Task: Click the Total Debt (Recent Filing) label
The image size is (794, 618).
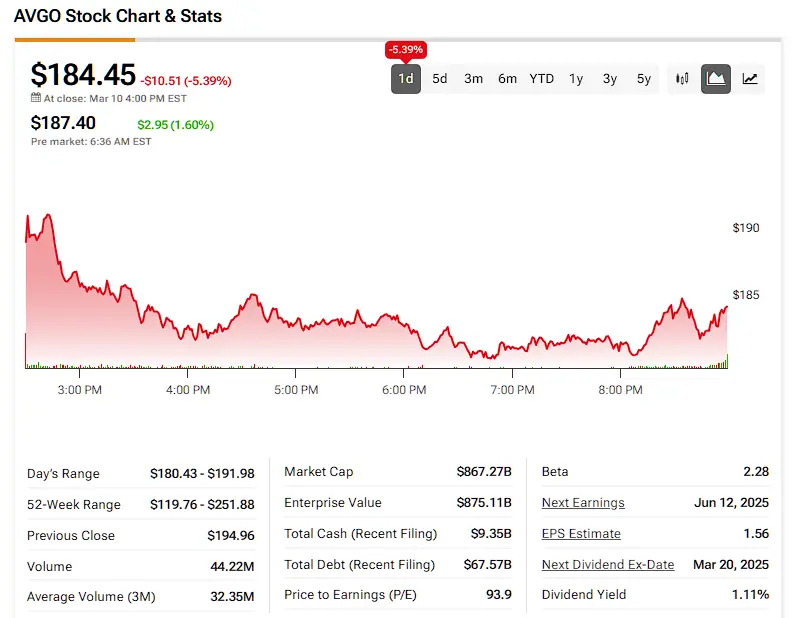Action: (360, 564)
